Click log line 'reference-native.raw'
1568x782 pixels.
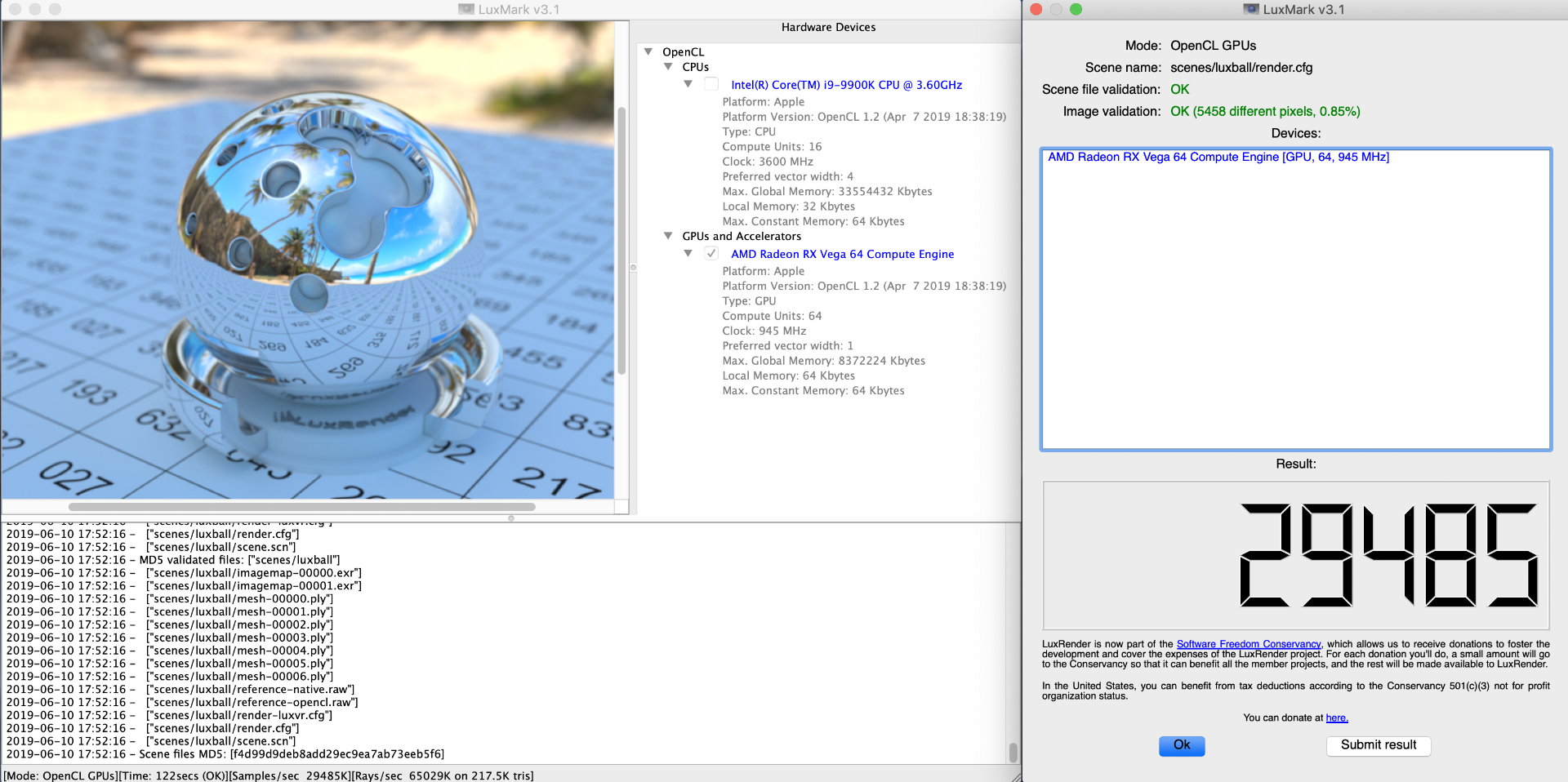click(180, 690)
